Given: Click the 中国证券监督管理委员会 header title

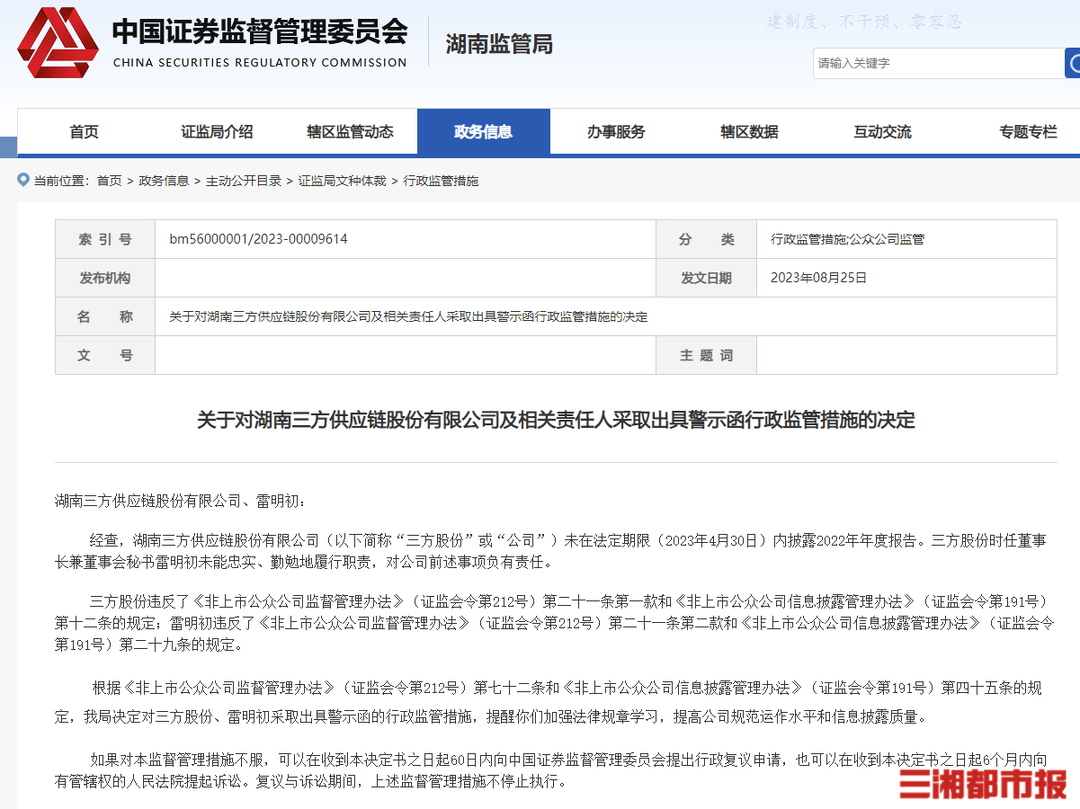Looking at the screenshot, I should 260,32.
